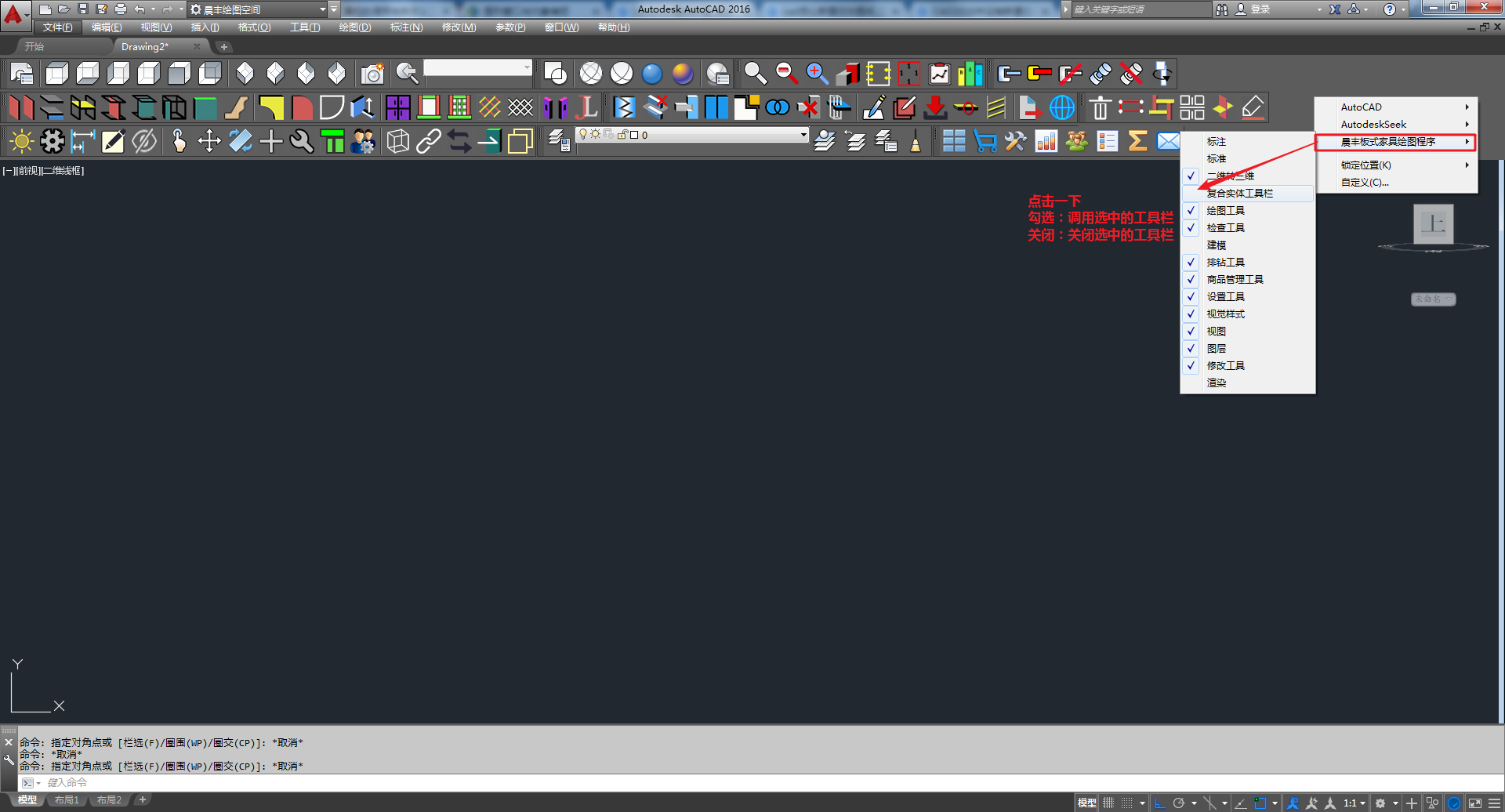Click the camera snapshot icon in toolbar
Screen dimensions: 1505x812
pyautogui.click(x=372, y=74)
